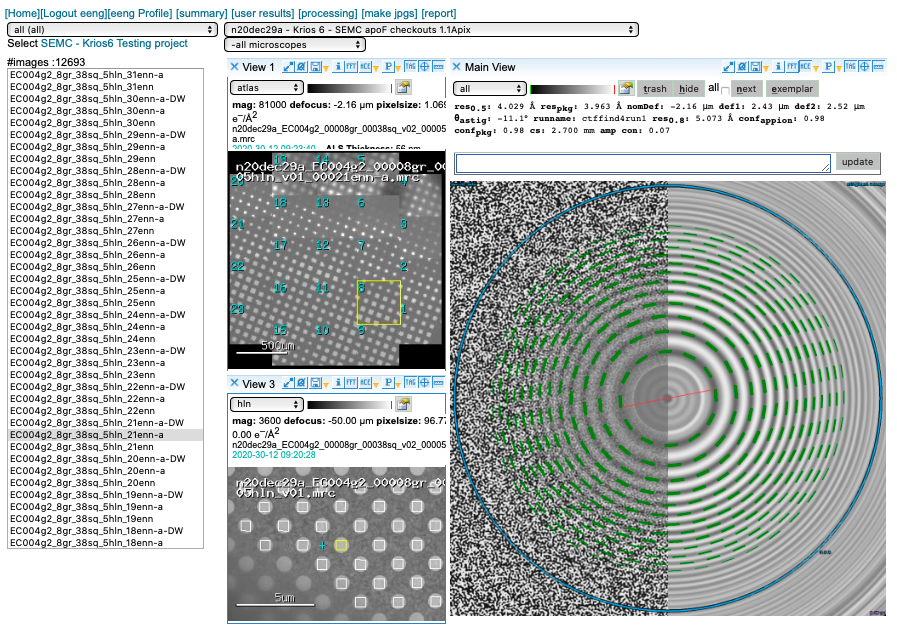Click the grayscale contrast bar in Main View

click(572, 89)
